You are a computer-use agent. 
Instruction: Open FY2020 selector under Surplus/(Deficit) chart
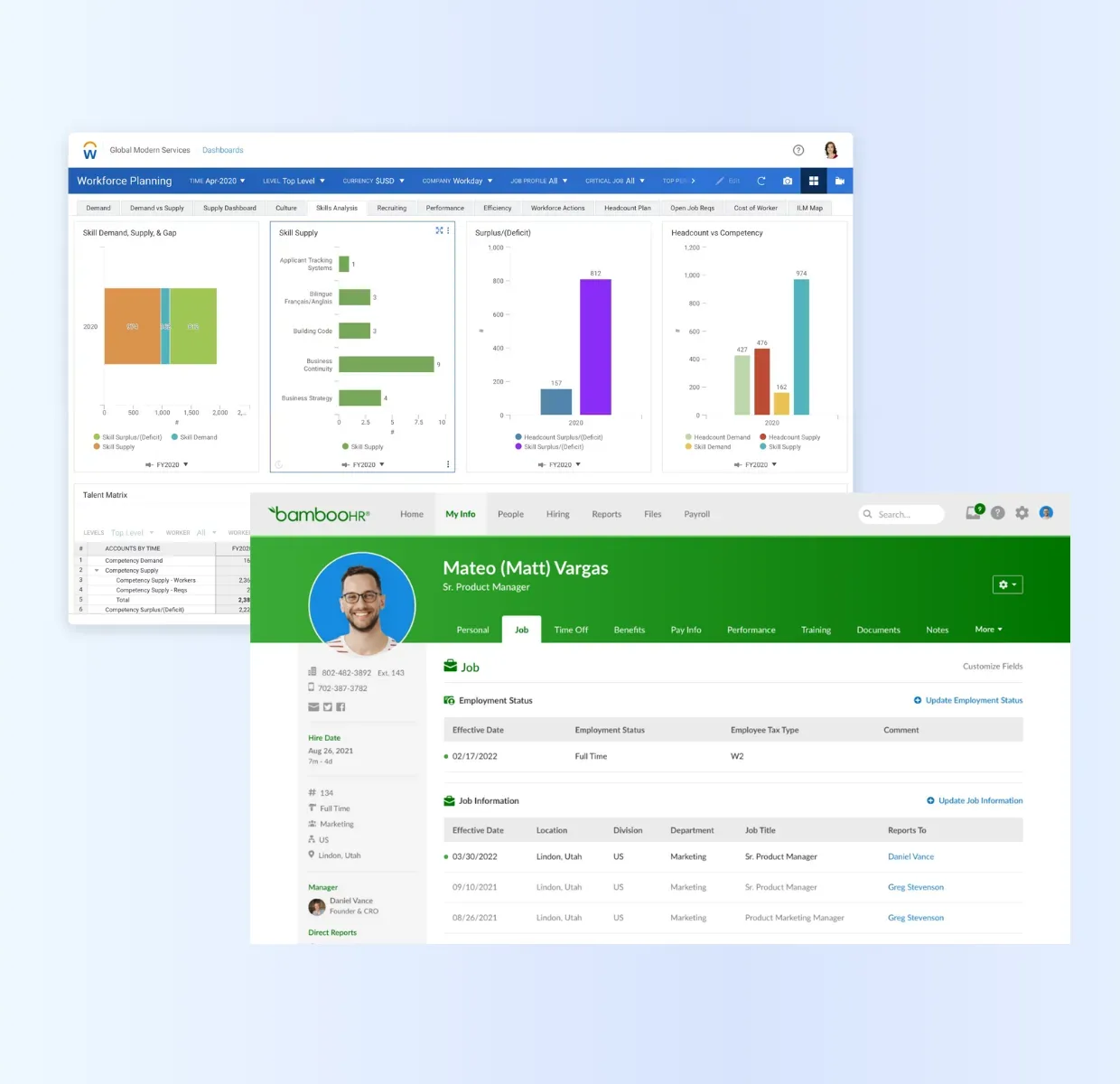click(559, 464)
